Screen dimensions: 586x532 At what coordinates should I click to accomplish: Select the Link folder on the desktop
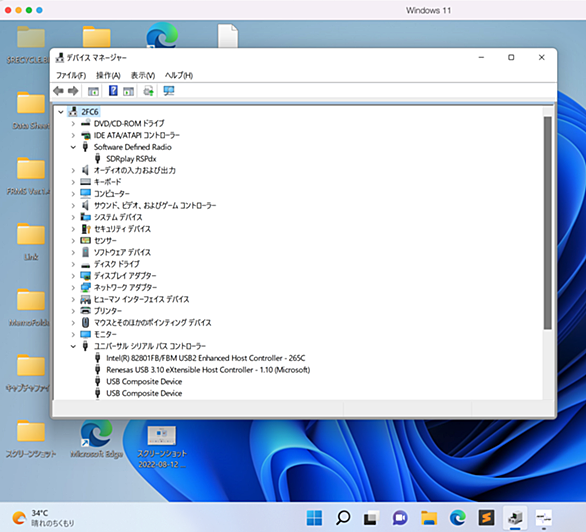pos(31,242)
